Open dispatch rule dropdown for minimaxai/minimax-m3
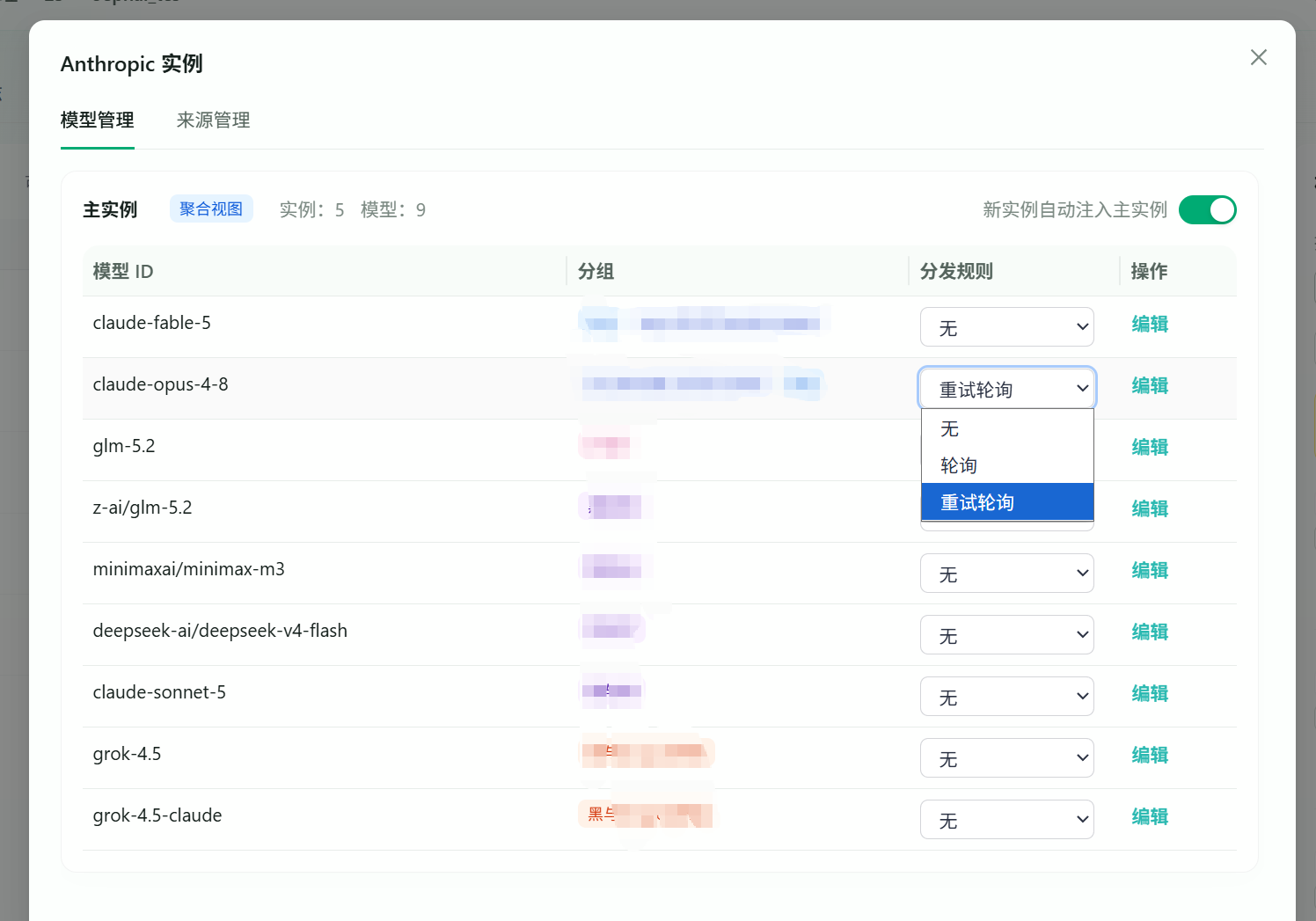 [1007, 574]
